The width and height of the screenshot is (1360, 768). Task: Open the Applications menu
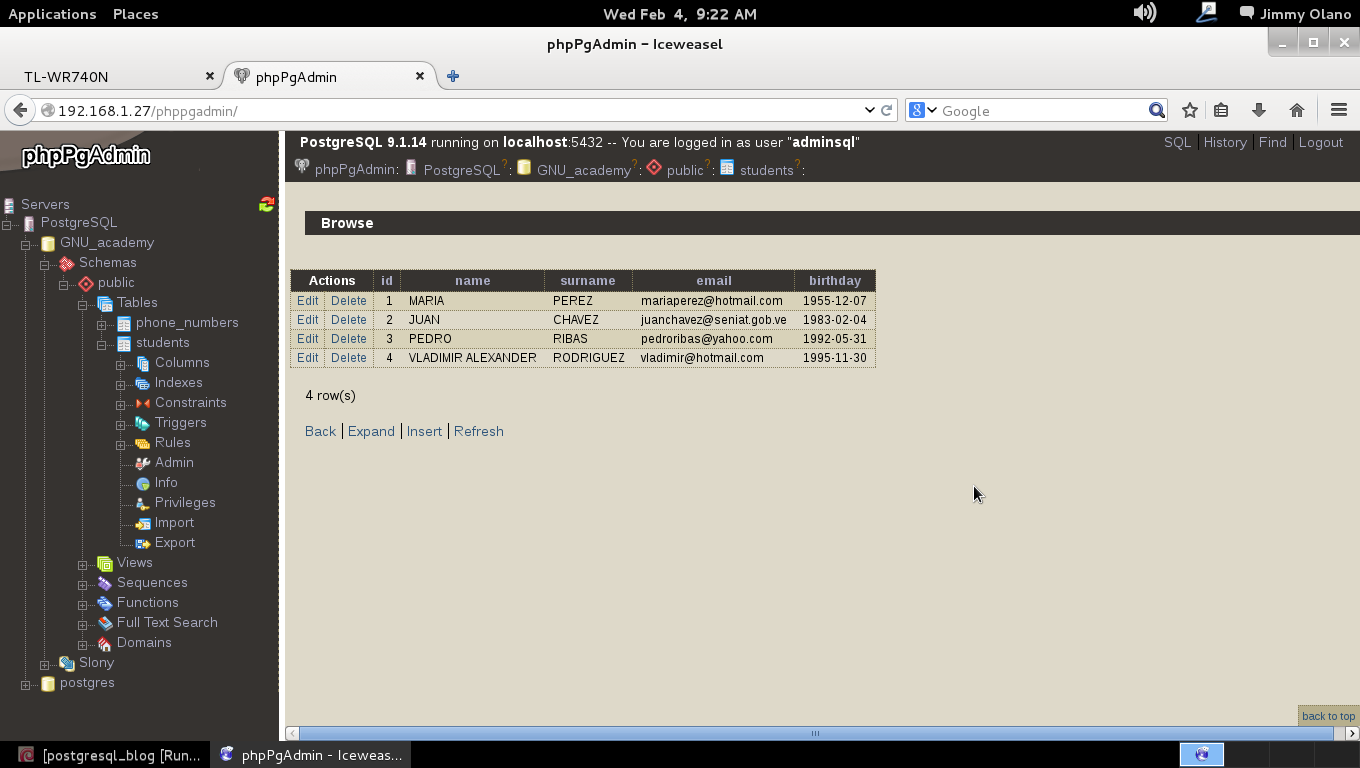click(x=52, y=14)
